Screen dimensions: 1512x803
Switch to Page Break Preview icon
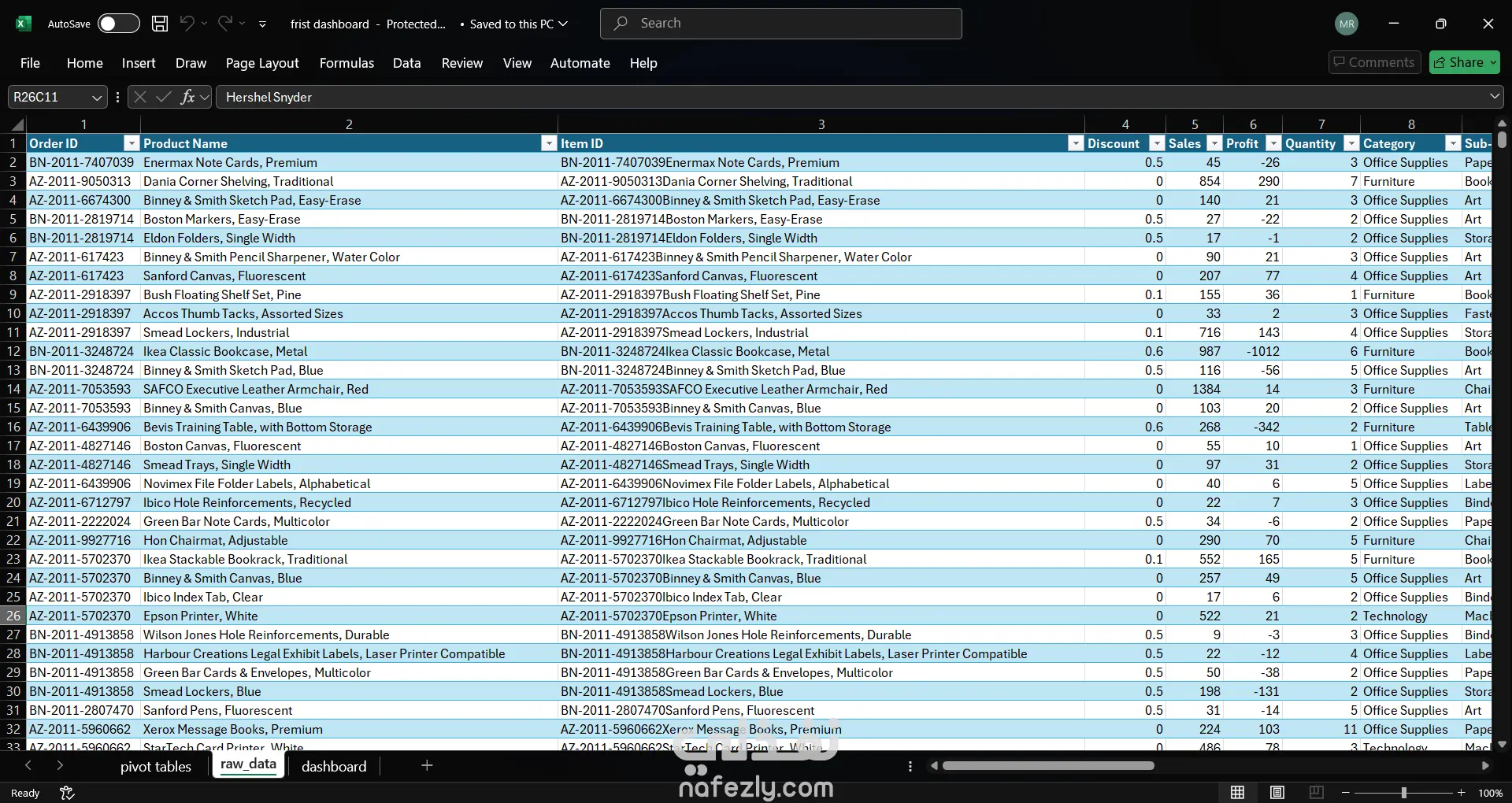pos(1316,793)
